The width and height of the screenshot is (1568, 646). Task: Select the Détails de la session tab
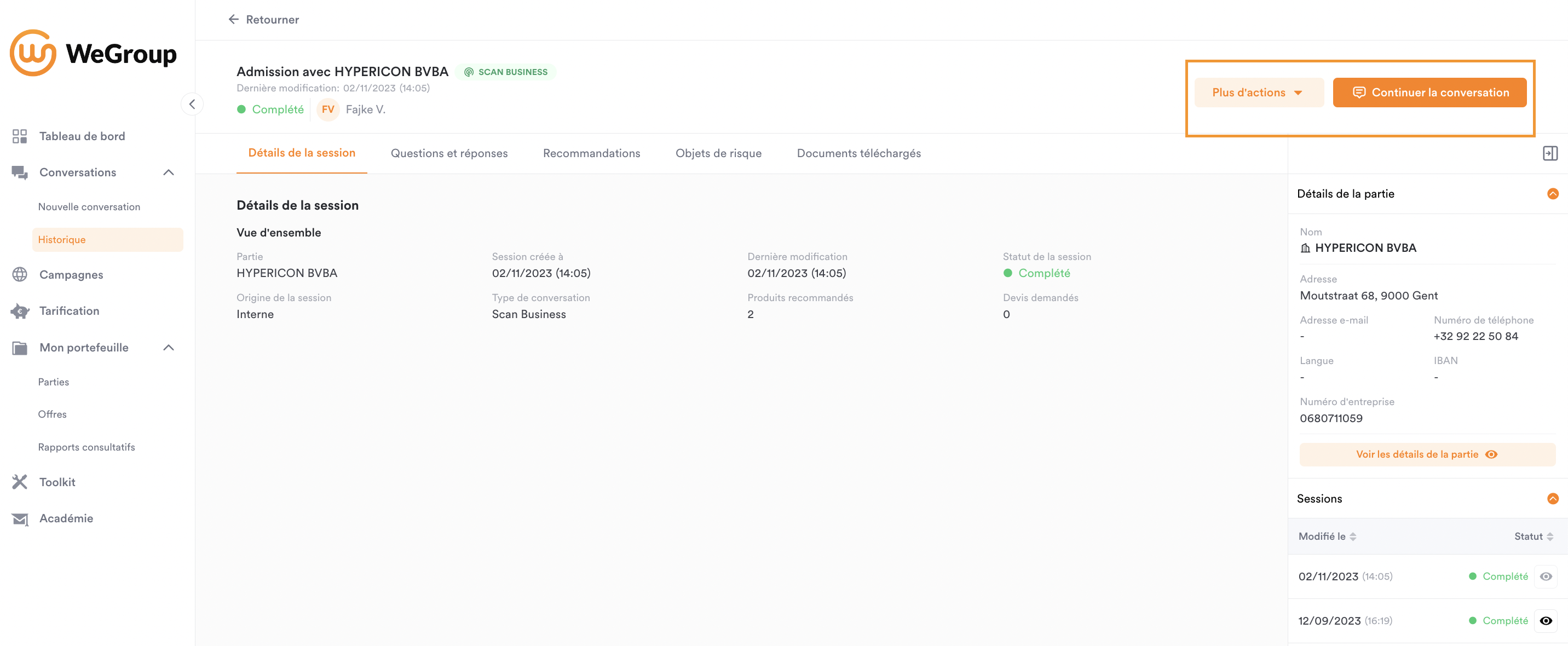301,153
